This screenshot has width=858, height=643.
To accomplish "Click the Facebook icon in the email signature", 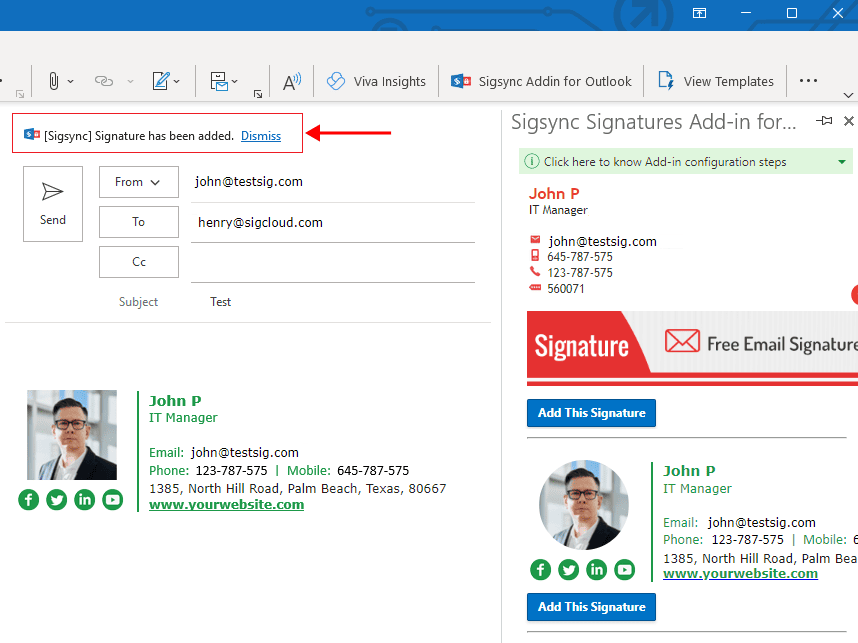I will [28, 500].
